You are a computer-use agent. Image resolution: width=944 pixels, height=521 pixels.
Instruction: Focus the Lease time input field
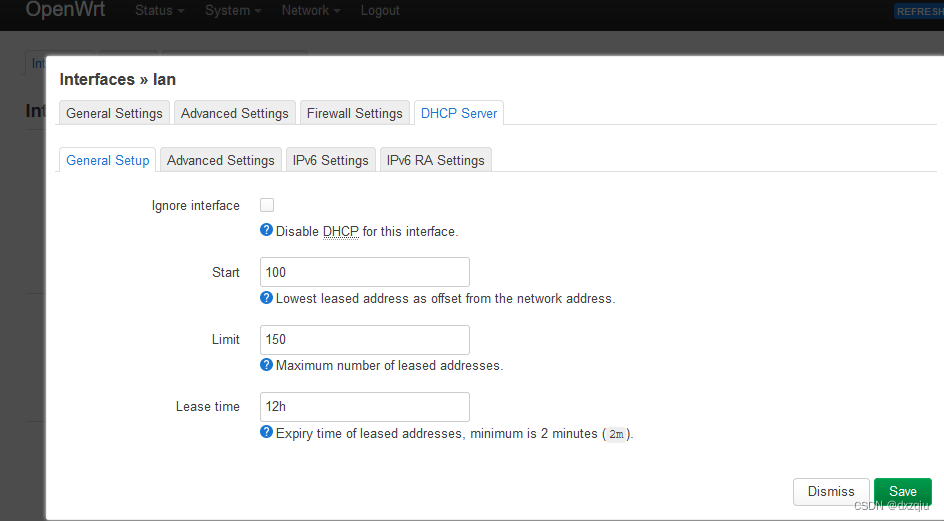pyautogui.click(x=365, y=407)
